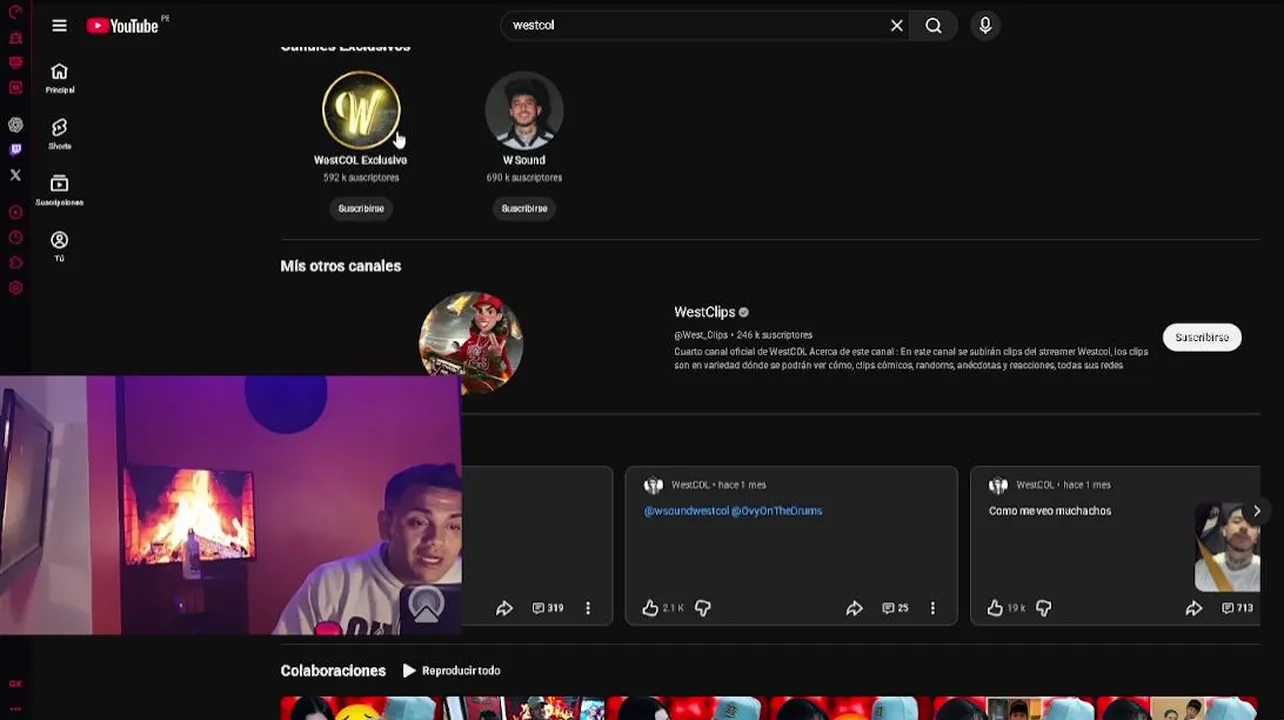Image resolution: width=1284 pixels, height=720 pixels.
Task: Click the WestClips channel description text
Action: tap(911, 358)
